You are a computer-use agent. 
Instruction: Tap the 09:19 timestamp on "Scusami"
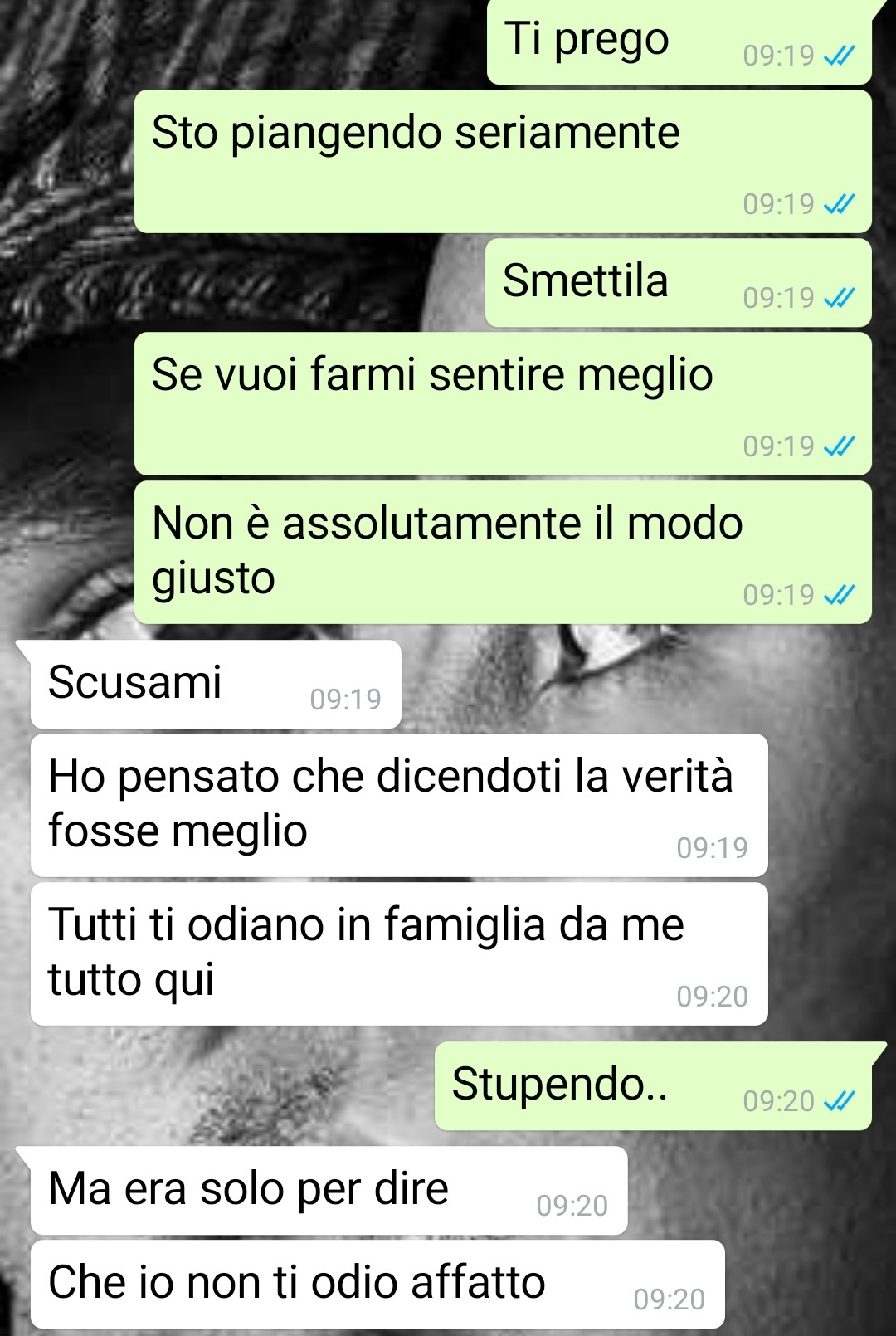pos(345,700)
